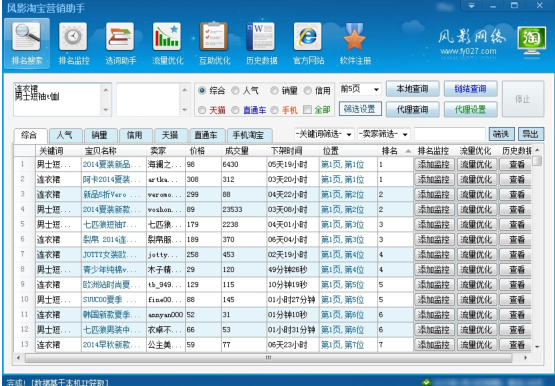Open the 排名监控 clock icon
555x386 pixels.
click(73, 37)
